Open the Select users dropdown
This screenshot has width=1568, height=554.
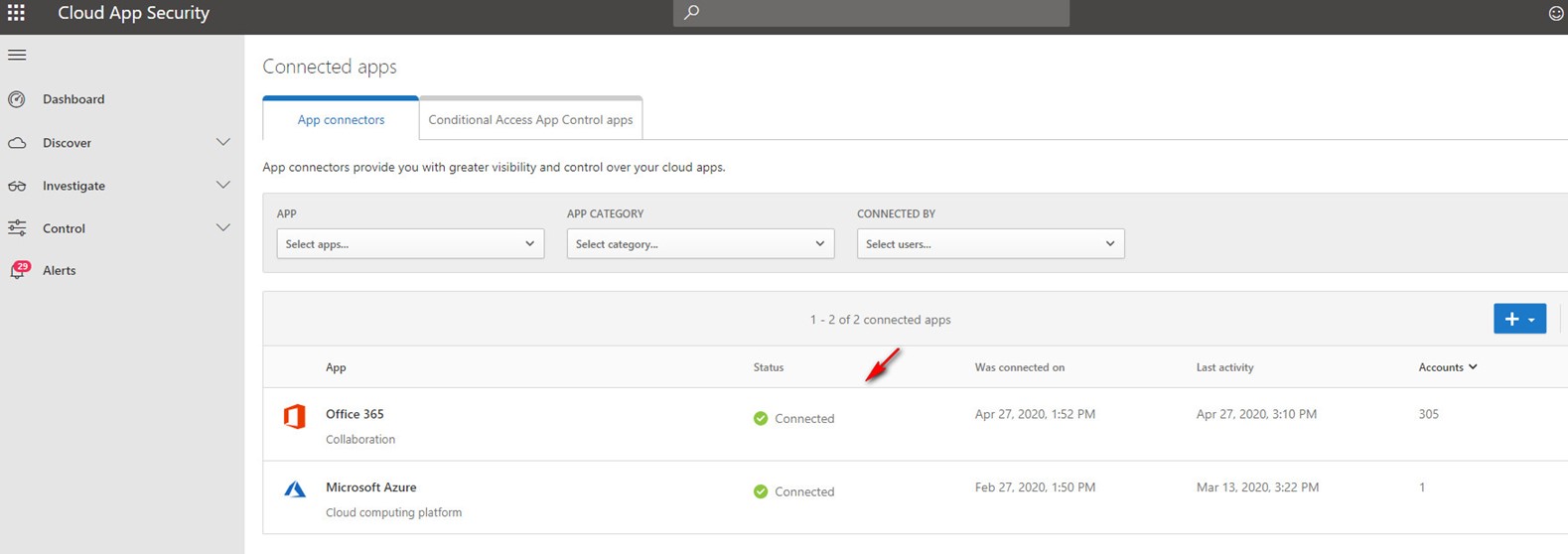click(990, 243)
